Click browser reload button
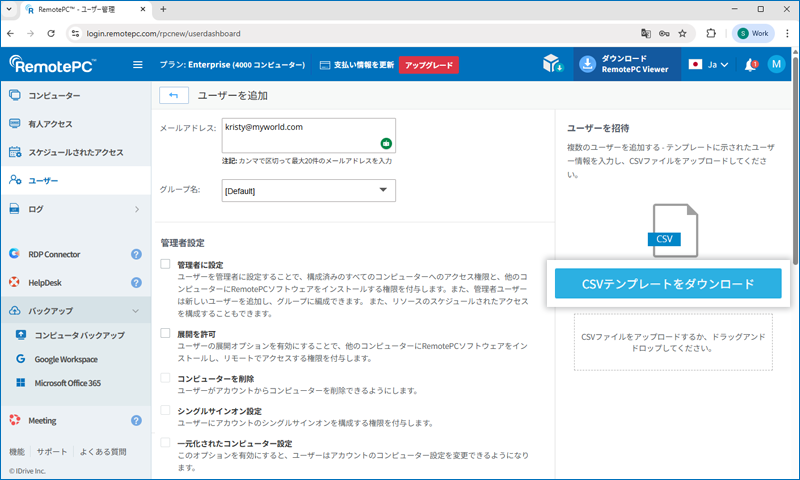Image resolution: width=800 pixels, height=480 pixels. (51, 34)
